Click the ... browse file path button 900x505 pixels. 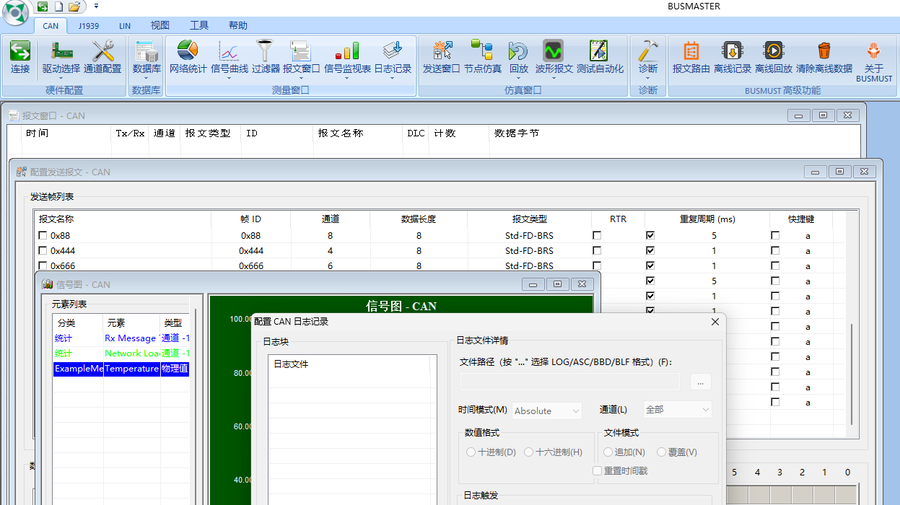700,382
